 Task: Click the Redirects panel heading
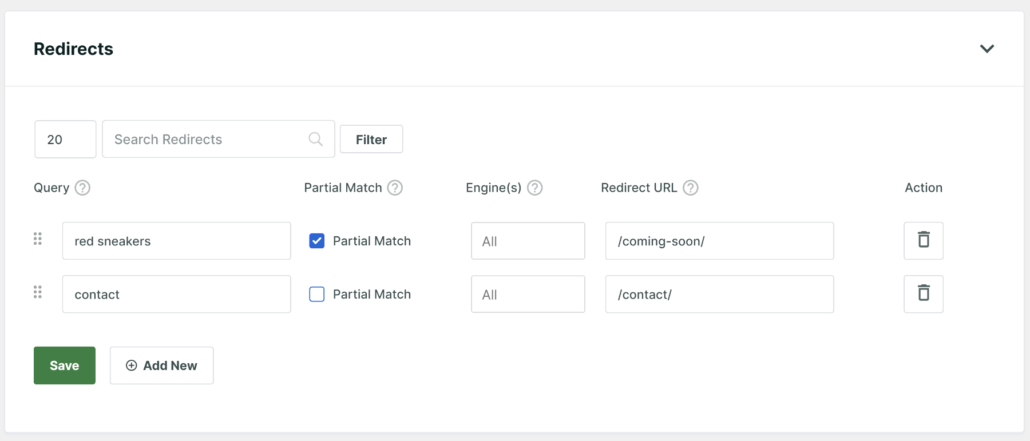pyautogui.click(x=74, y=49)
